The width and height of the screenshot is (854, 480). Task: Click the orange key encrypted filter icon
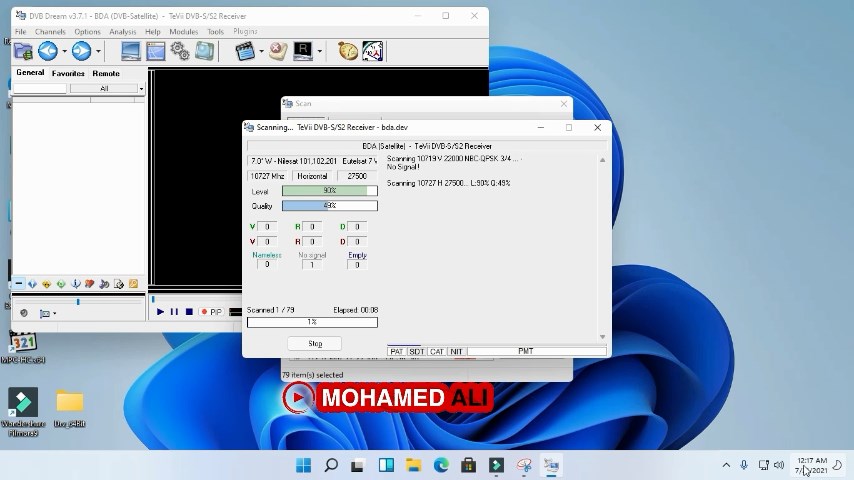pyautogui.click(x=133, y=284)
